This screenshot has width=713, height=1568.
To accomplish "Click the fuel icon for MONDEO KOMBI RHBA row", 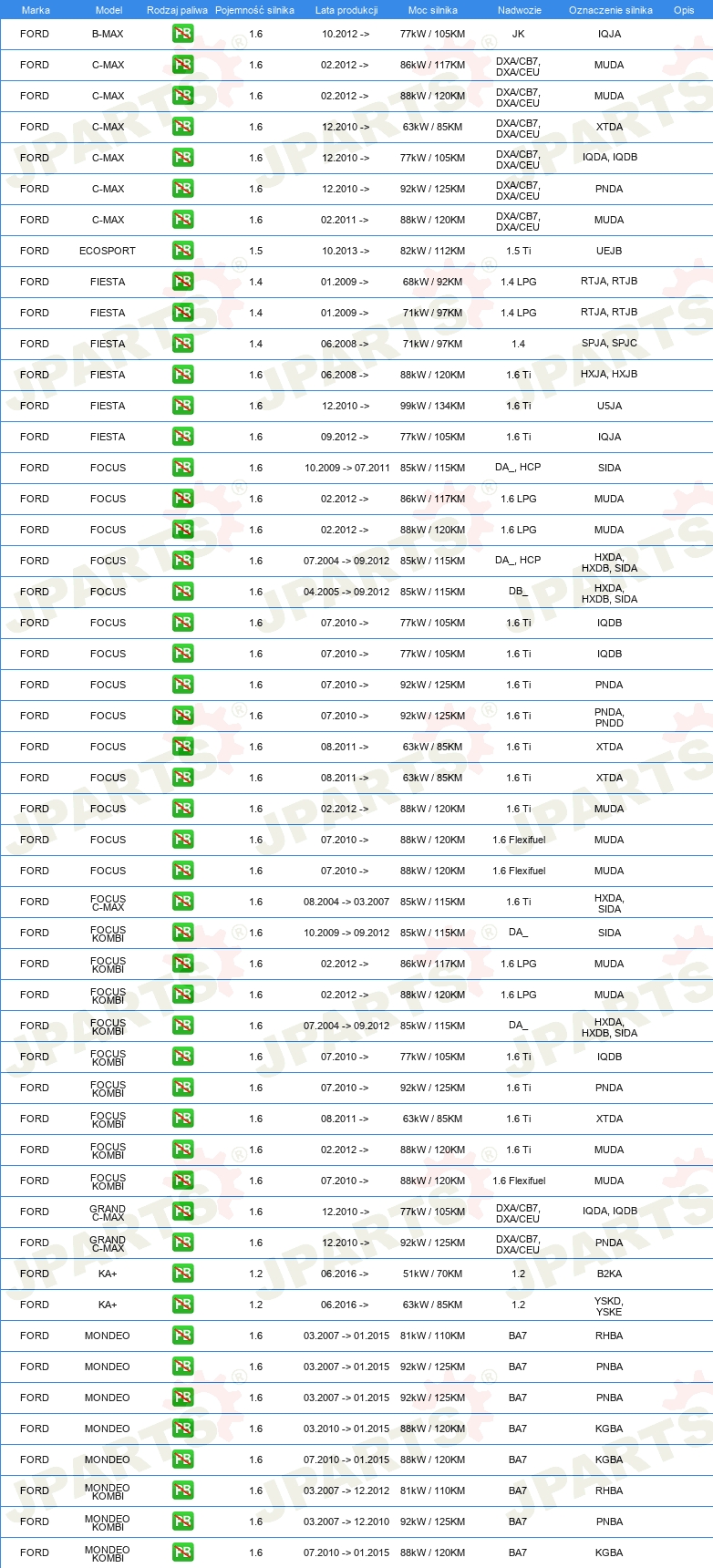I will (x=182, y=1491).
